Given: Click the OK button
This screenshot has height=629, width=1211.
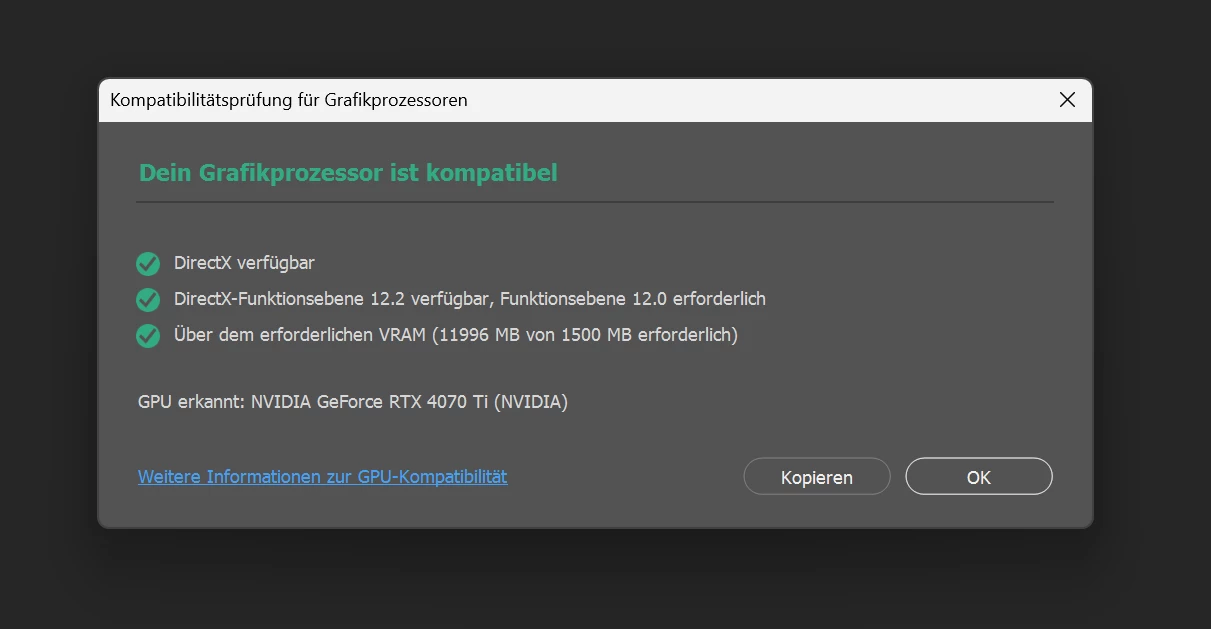Looking at the screenshot, I should pyautogui.click(x=979, y=477).
